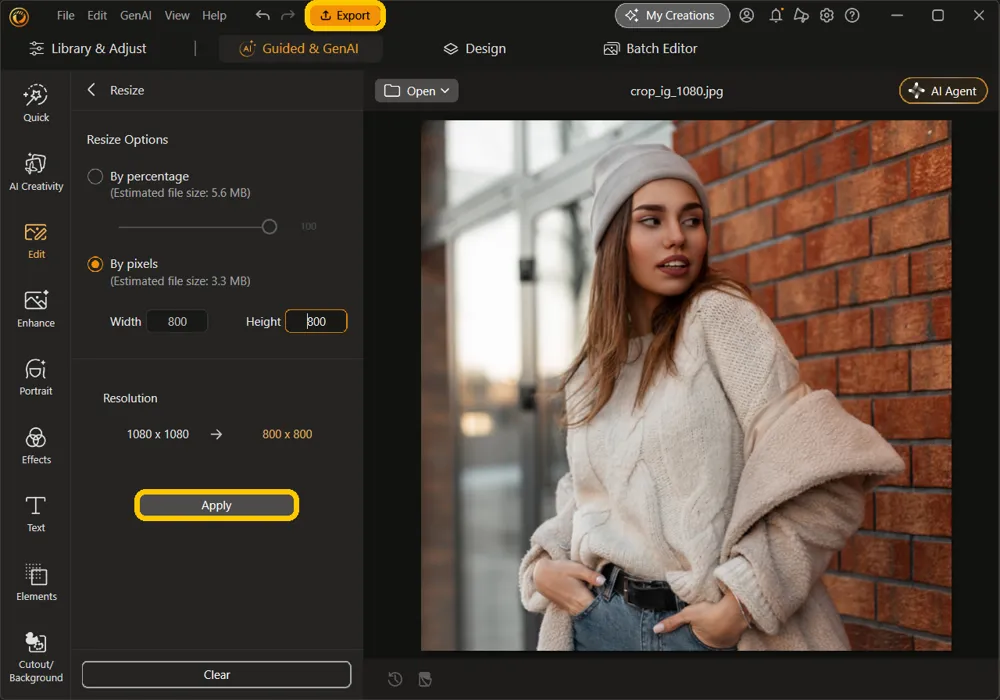The image size is (1000, 700).
Task: Click the crop_ig_1080.jpg file name
Action: 677,91
